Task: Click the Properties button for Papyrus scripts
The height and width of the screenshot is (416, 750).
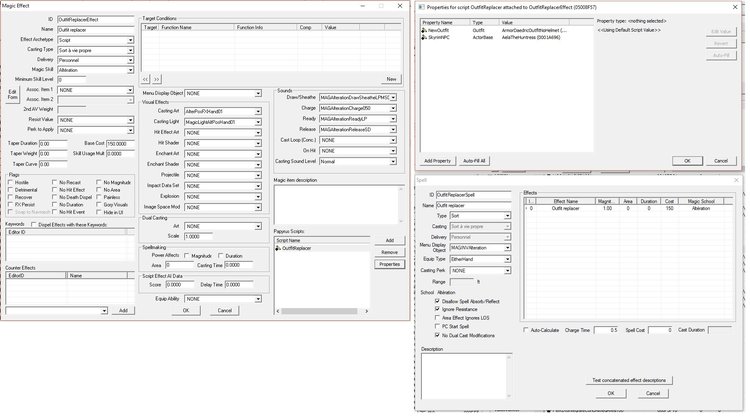Action: tap(389, 264)
